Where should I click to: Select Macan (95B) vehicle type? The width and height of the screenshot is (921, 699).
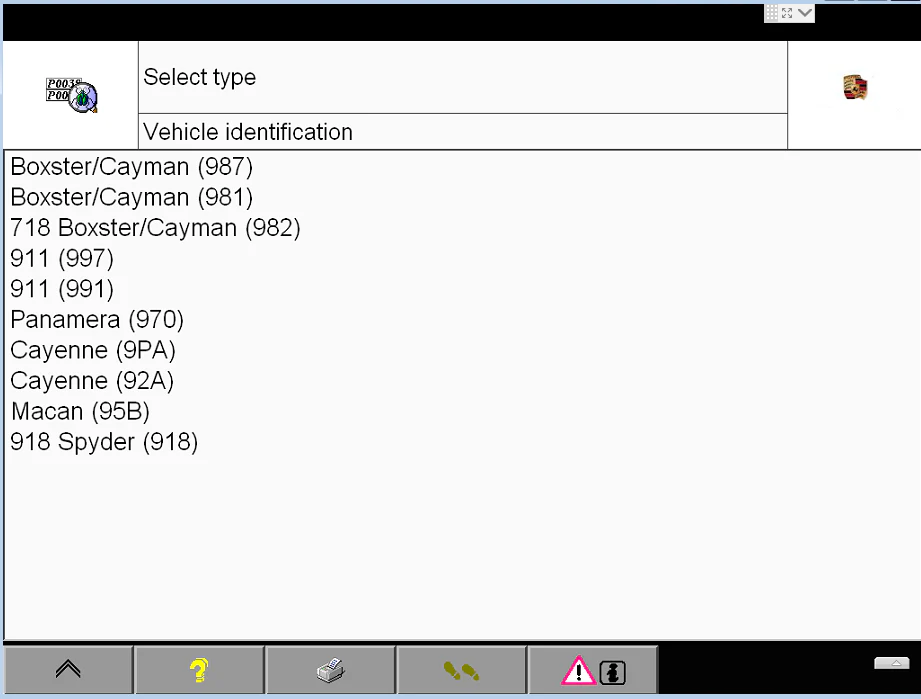pos(80,411)
